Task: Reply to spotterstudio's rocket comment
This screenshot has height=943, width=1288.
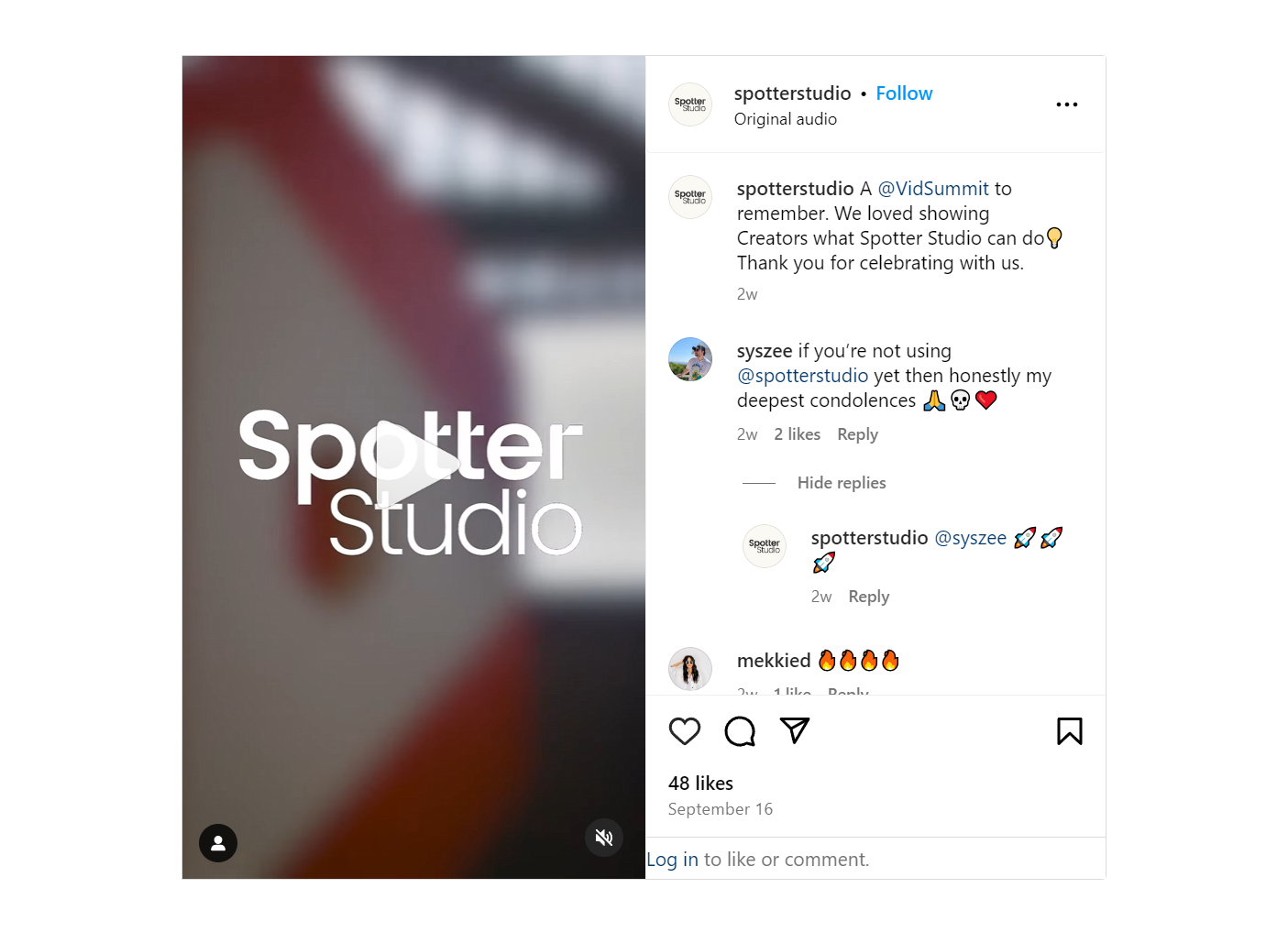Action: (869, 597)
